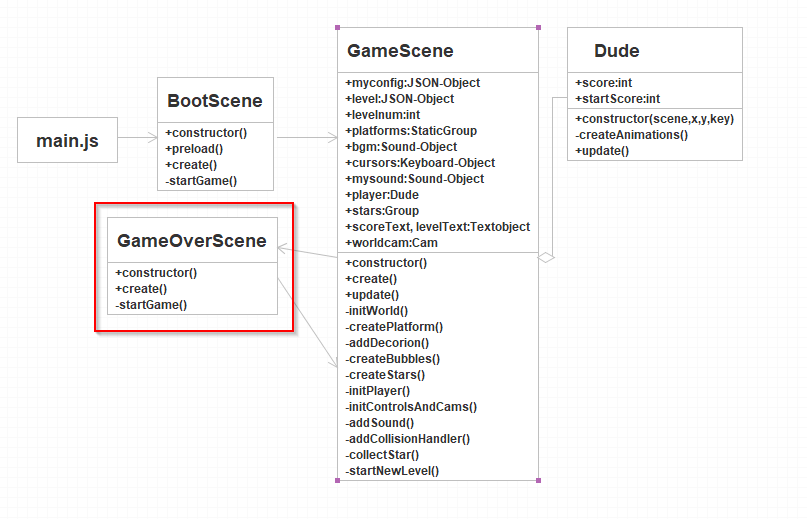This screenshot has height=519, width=807.
Task: Click the arrowhead between main.js and BootScene
Action: click(152, 140)
